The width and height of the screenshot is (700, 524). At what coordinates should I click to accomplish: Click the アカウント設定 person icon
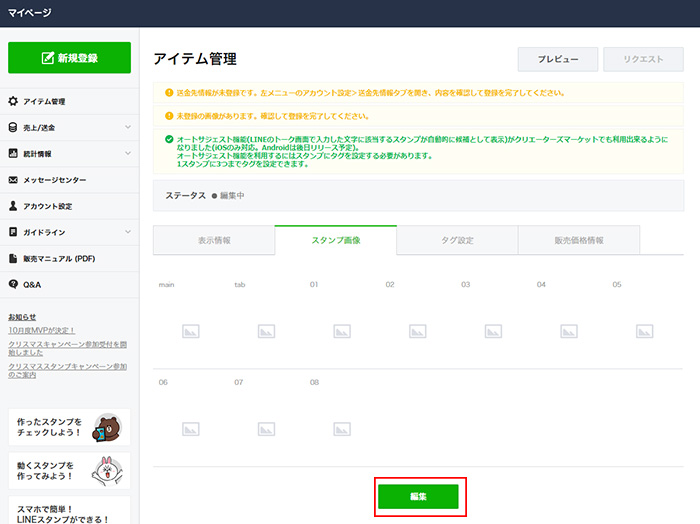(13, 206)
